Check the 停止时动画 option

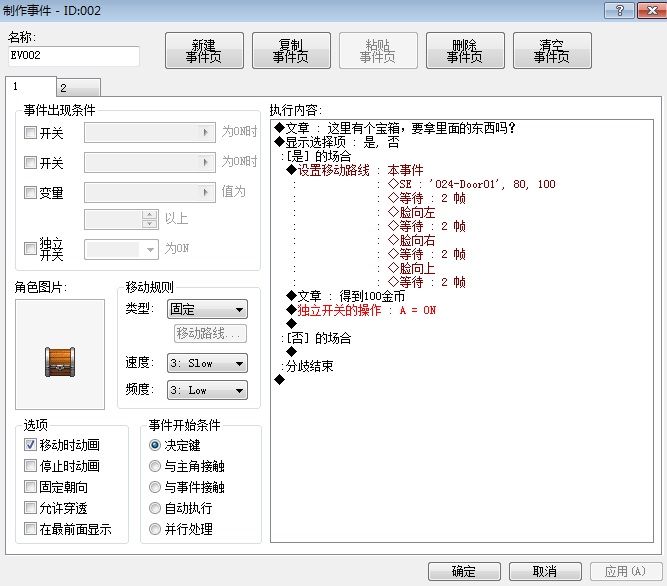click(x=30, y=466)
